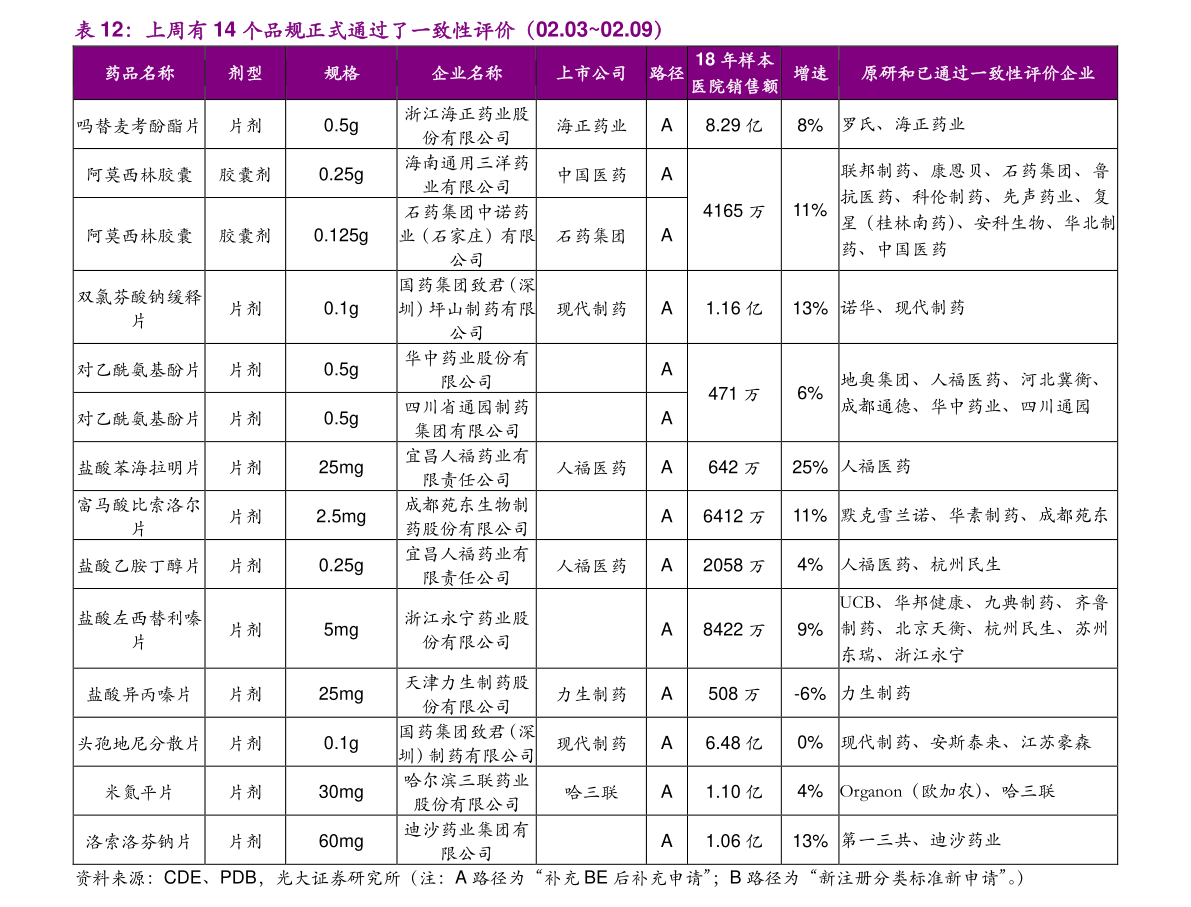This screenshot has width=1191, height=907.
Task: Click the '盐酸乙胺丁醇片' drug name cell
Action: click(138, 566)
